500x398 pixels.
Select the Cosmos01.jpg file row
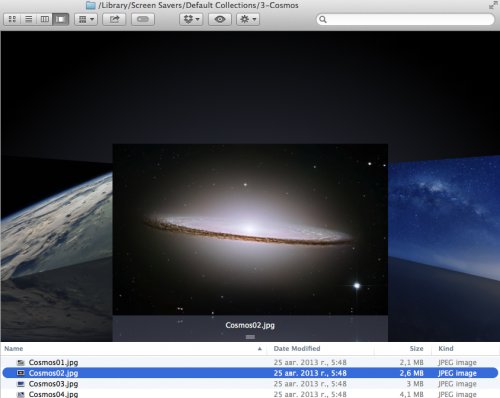click(250, 362)
